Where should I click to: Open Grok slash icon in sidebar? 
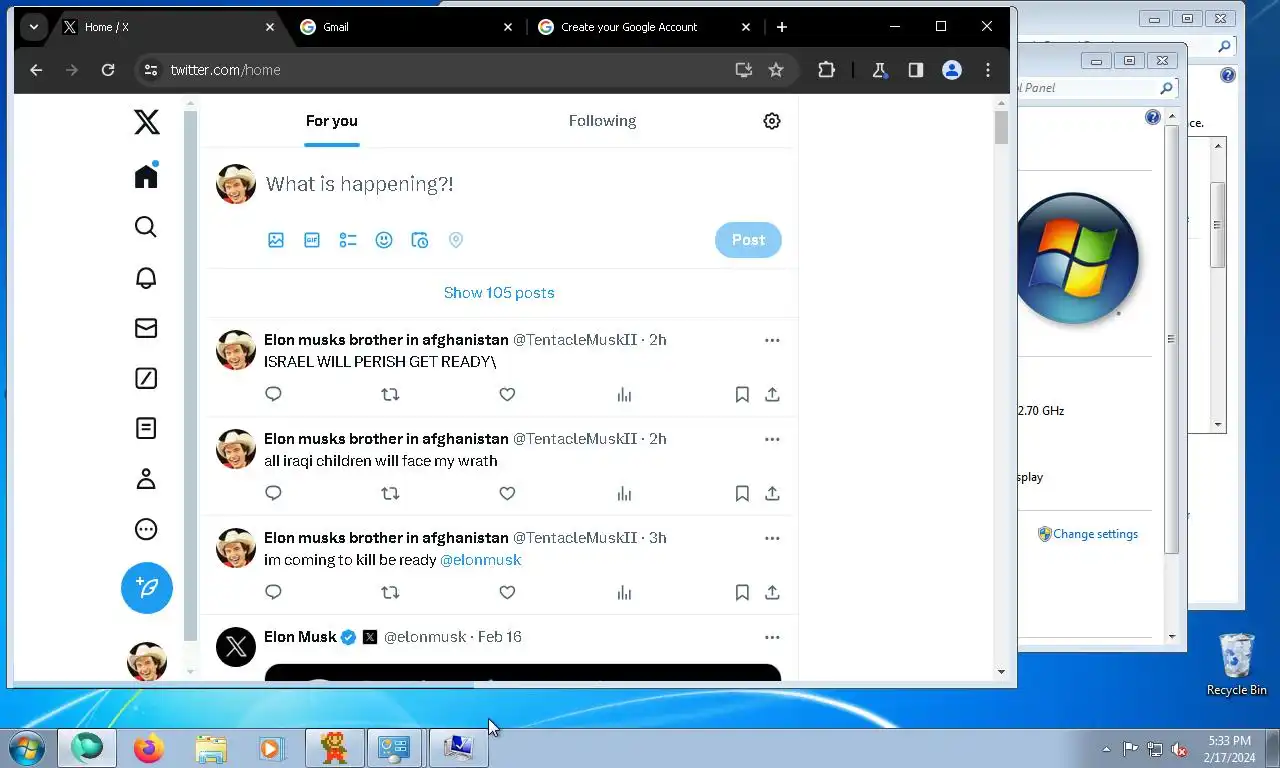click(146, 378)
